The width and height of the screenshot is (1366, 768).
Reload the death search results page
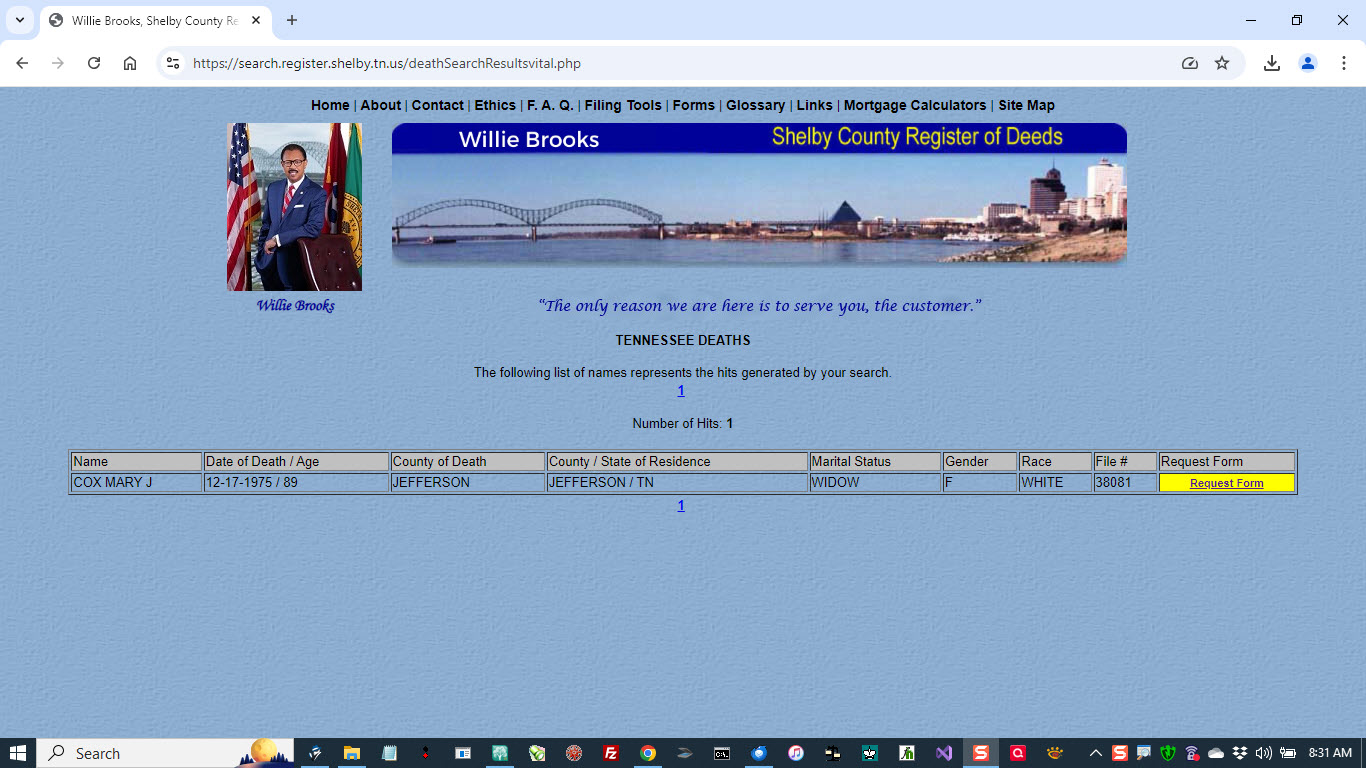[x=94, y=63]
